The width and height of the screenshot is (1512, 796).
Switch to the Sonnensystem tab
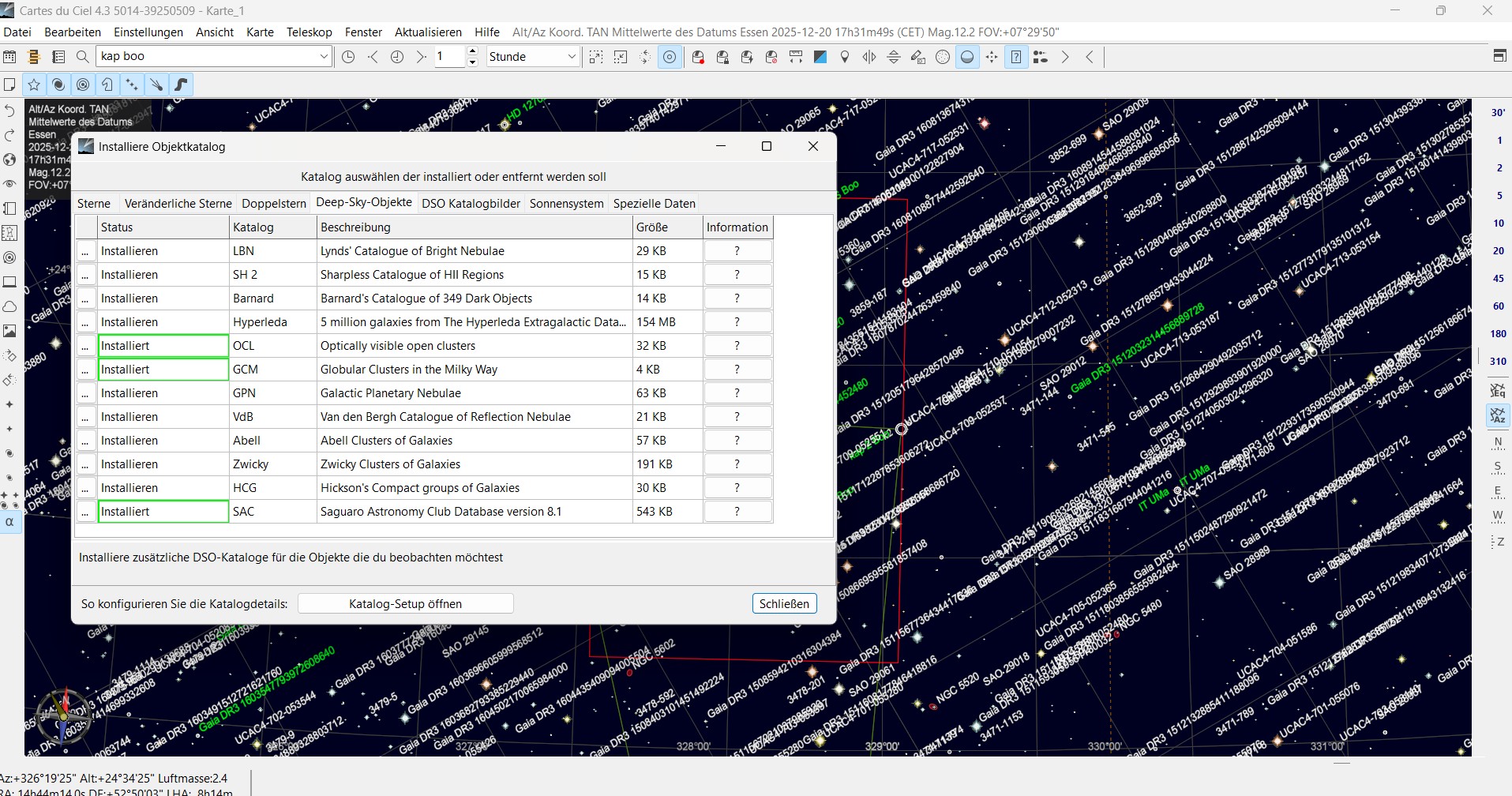(x=566, y=203)
